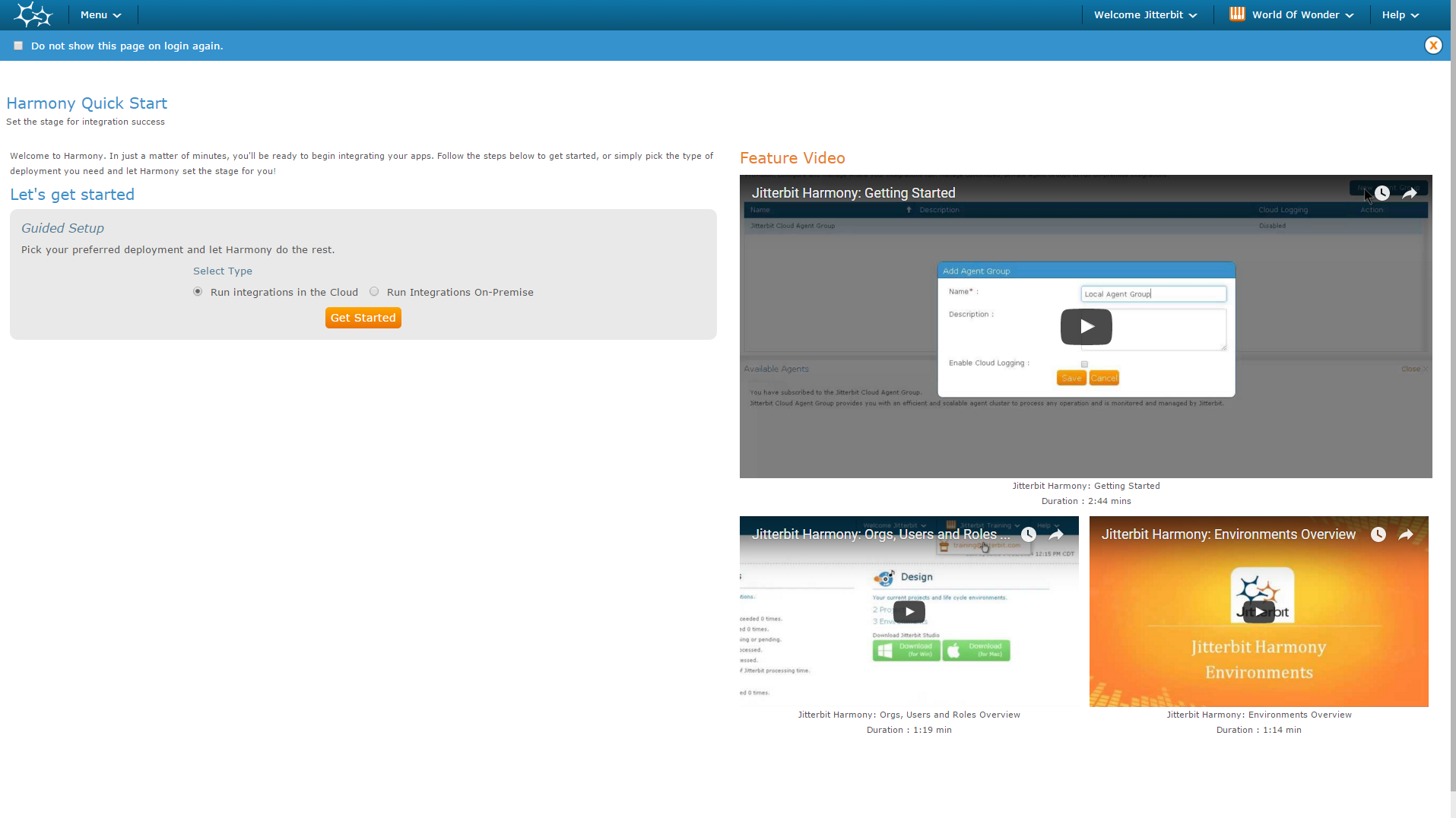Close the quick start banner with X
The height and width of the screenshot is (818, 1456).
(1433, 46)
